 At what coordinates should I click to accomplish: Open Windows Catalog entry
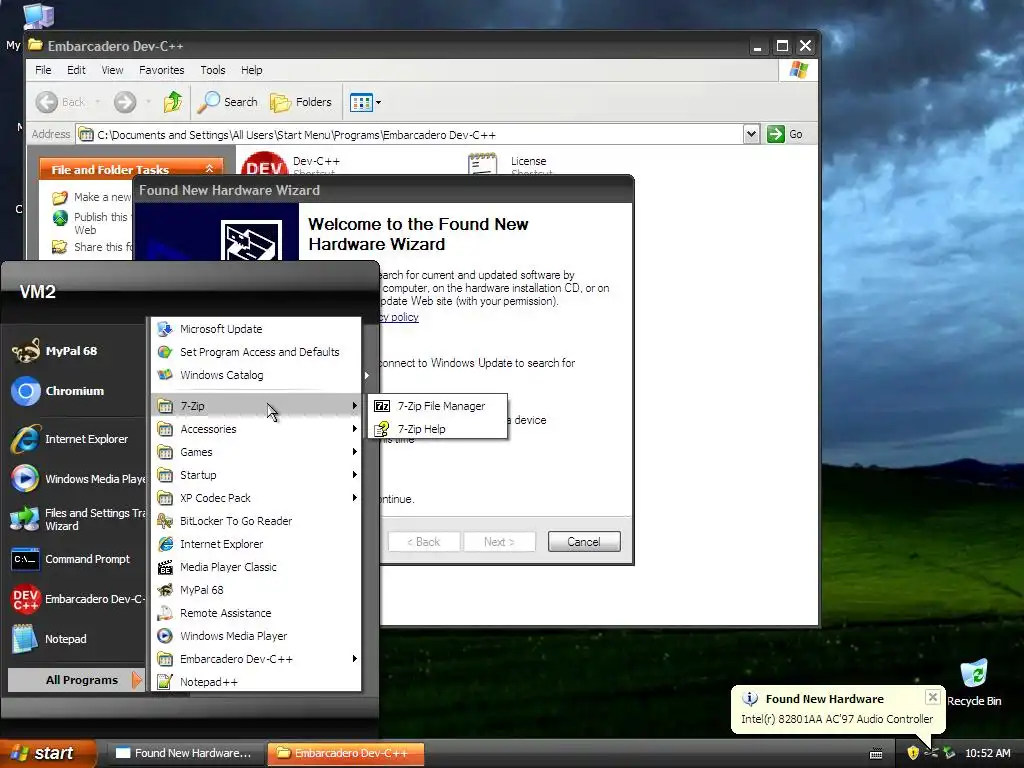pyautogui.click(x=256, y=375)
